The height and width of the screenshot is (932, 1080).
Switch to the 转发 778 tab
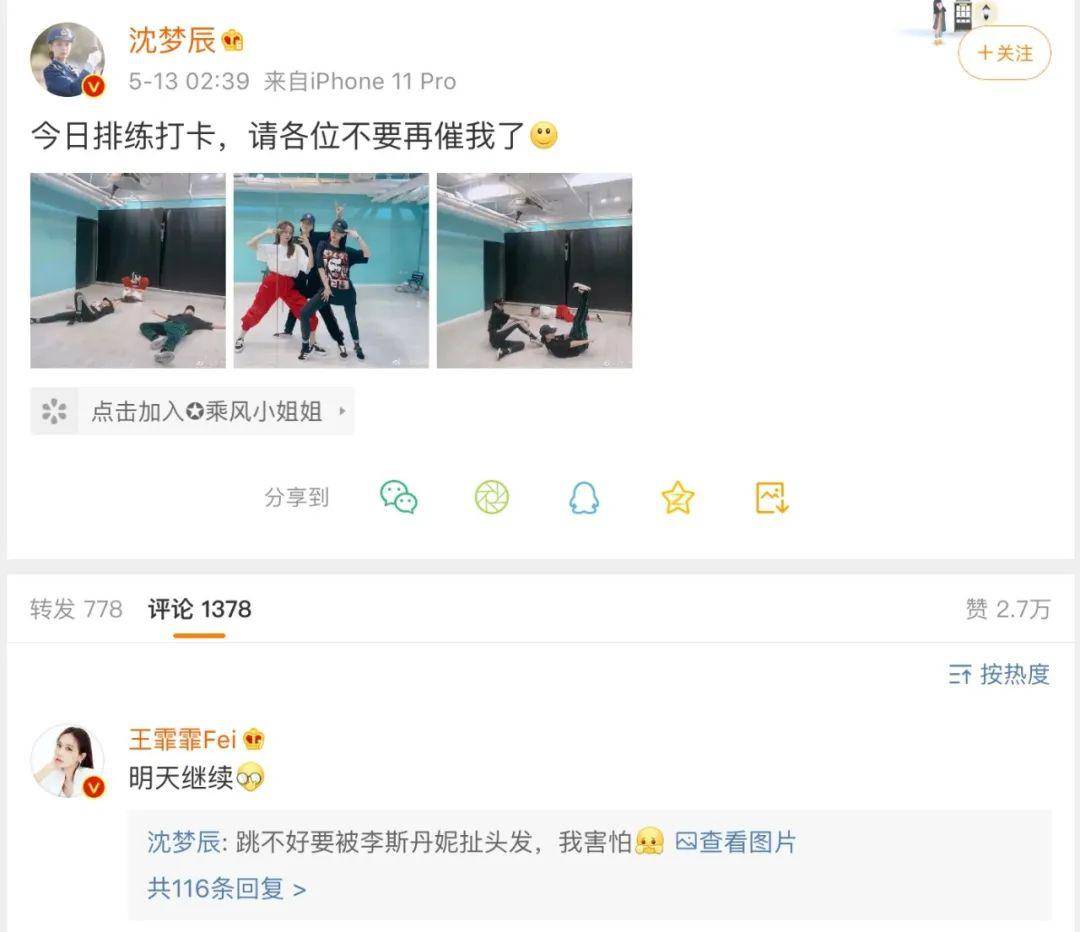pos(76,609)
